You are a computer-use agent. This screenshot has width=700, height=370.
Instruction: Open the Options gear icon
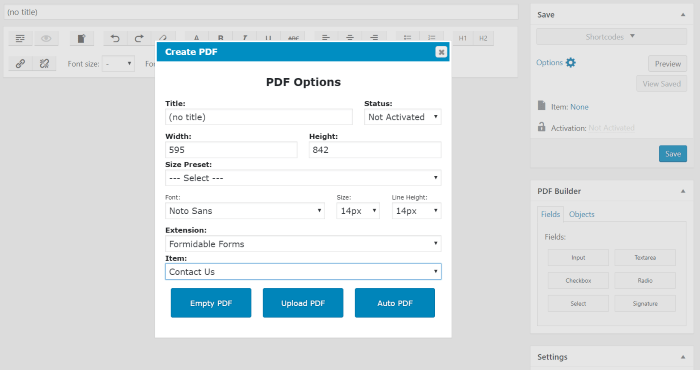point(571,62)
